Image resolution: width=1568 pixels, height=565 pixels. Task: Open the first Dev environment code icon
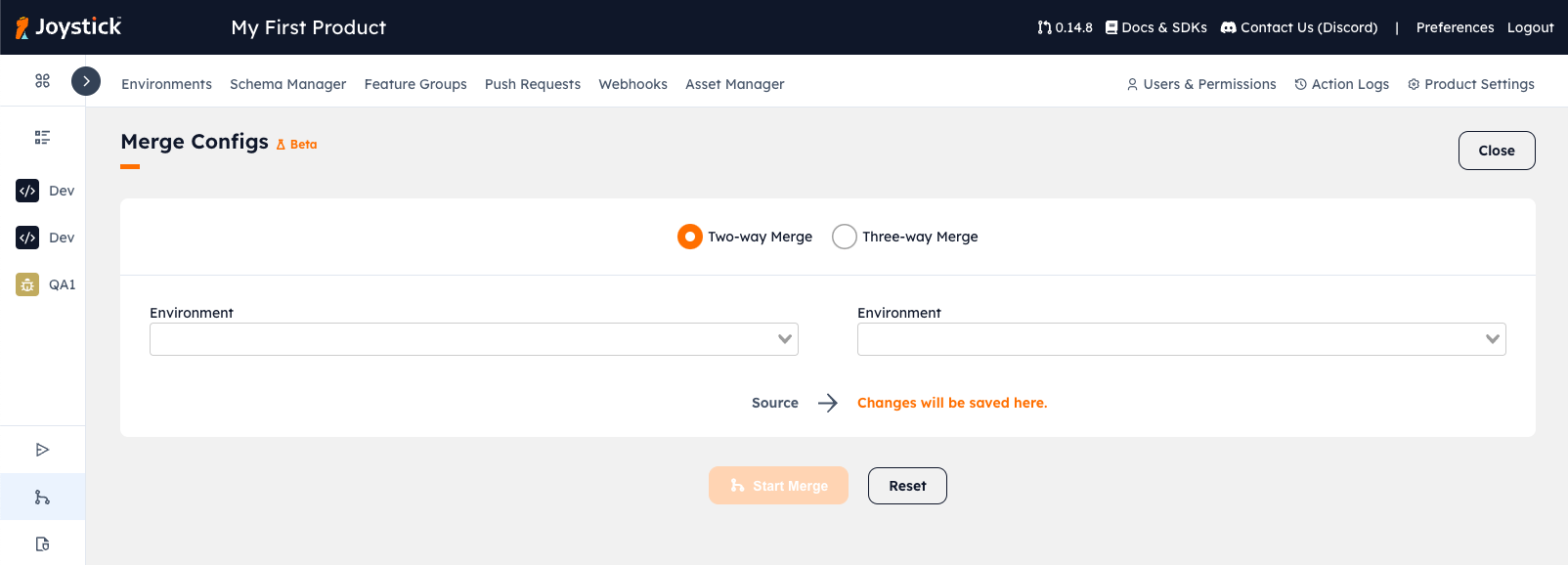point(27,191)
